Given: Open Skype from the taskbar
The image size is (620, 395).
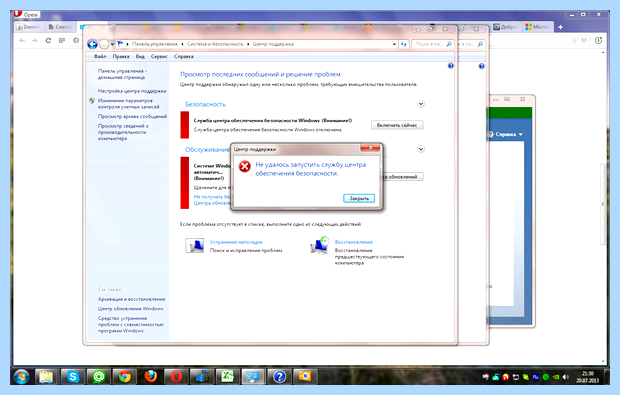Looking at the screenshot, I should (x=73, y=376).
